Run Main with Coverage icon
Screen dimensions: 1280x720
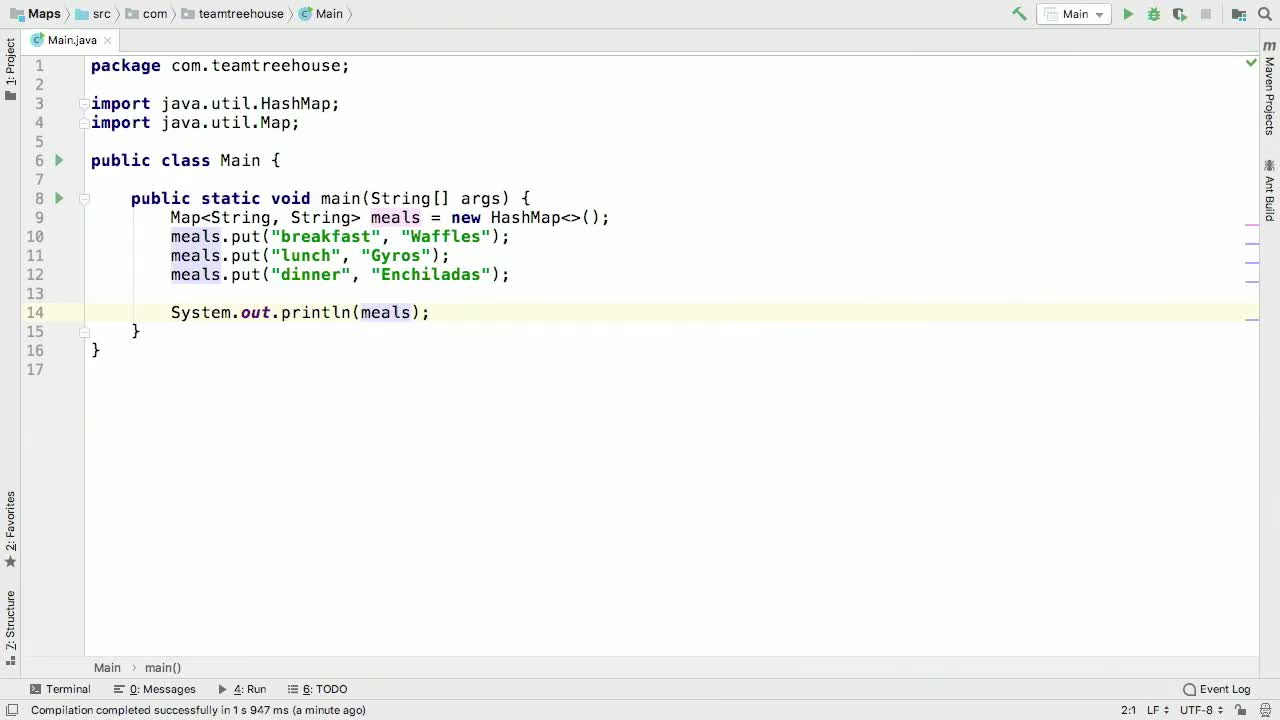pos(1180,14)
